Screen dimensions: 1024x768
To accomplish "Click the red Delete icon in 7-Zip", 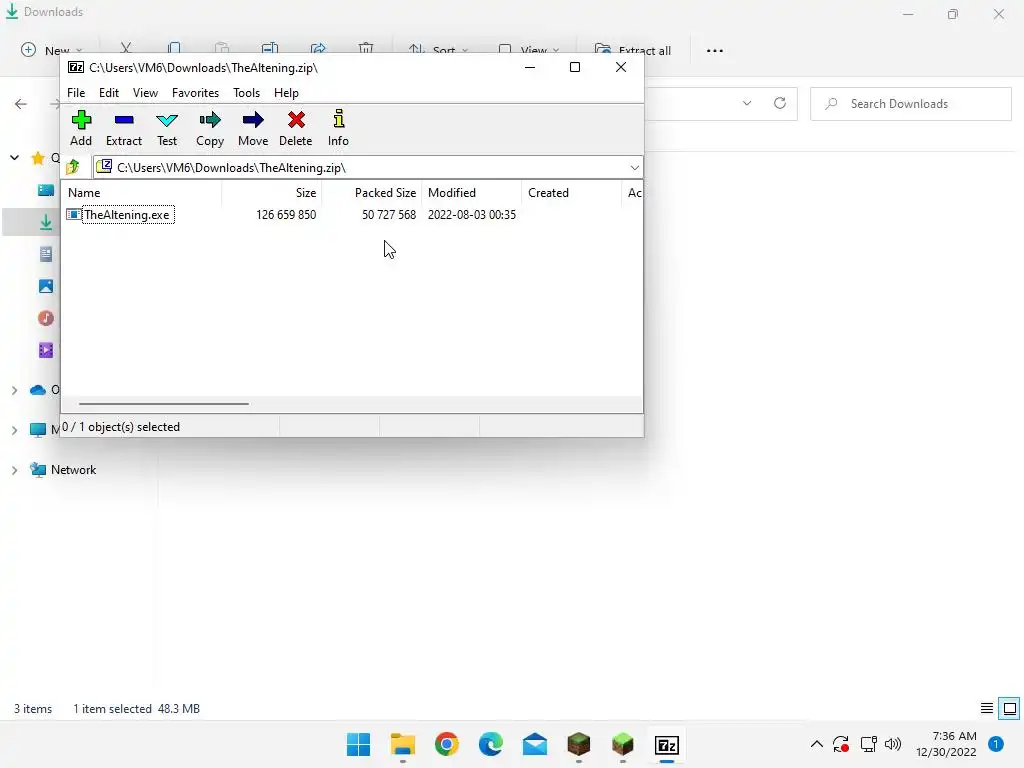I will tap(296, 128).
